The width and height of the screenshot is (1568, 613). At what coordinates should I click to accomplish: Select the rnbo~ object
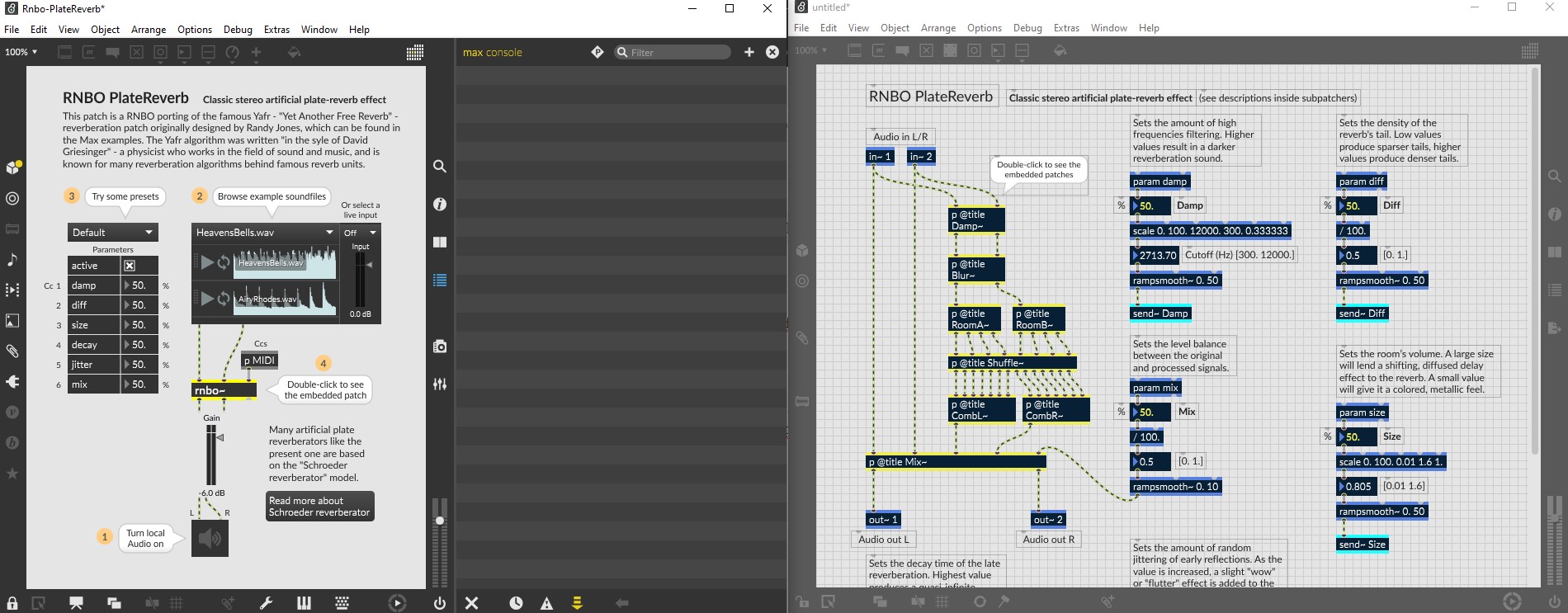(x=224, y=390)
